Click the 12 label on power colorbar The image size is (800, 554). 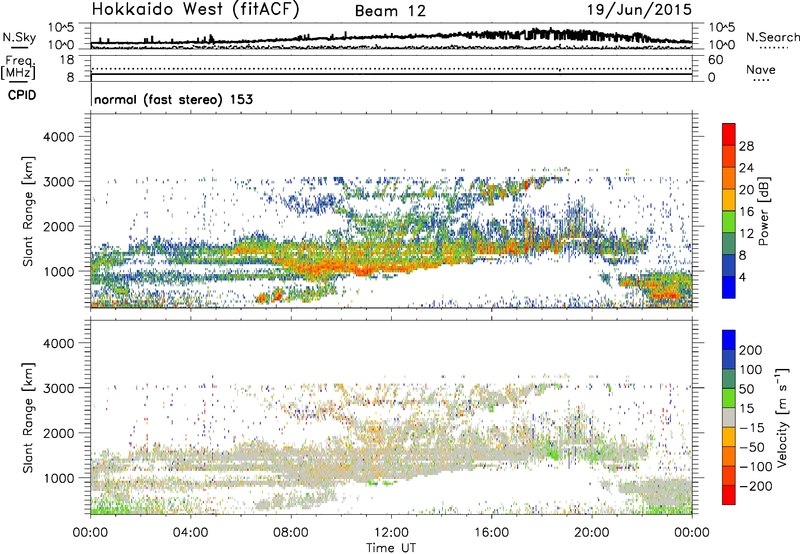(x=746, y=234)
